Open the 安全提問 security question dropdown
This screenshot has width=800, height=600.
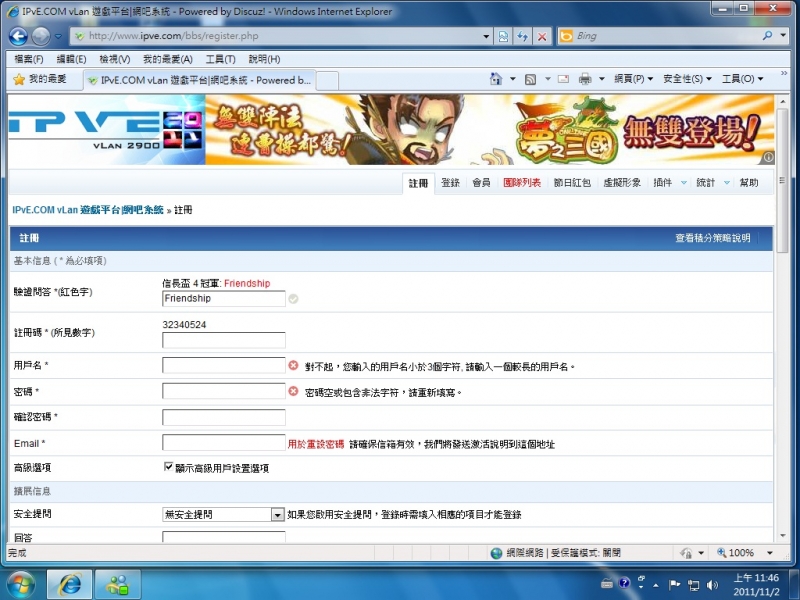coord(275,513)
